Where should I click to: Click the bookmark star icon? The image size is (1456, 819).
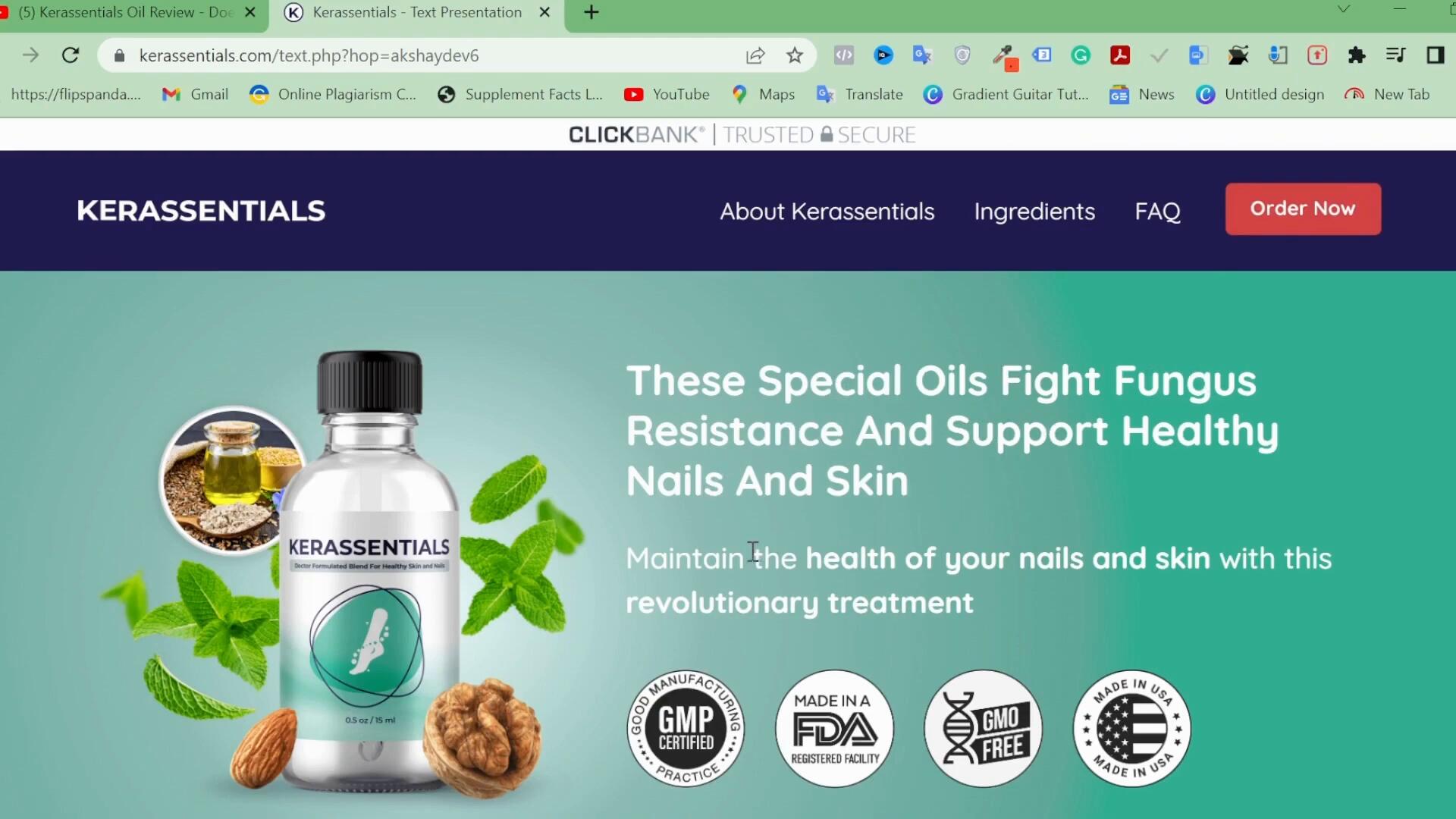point(794,55)
